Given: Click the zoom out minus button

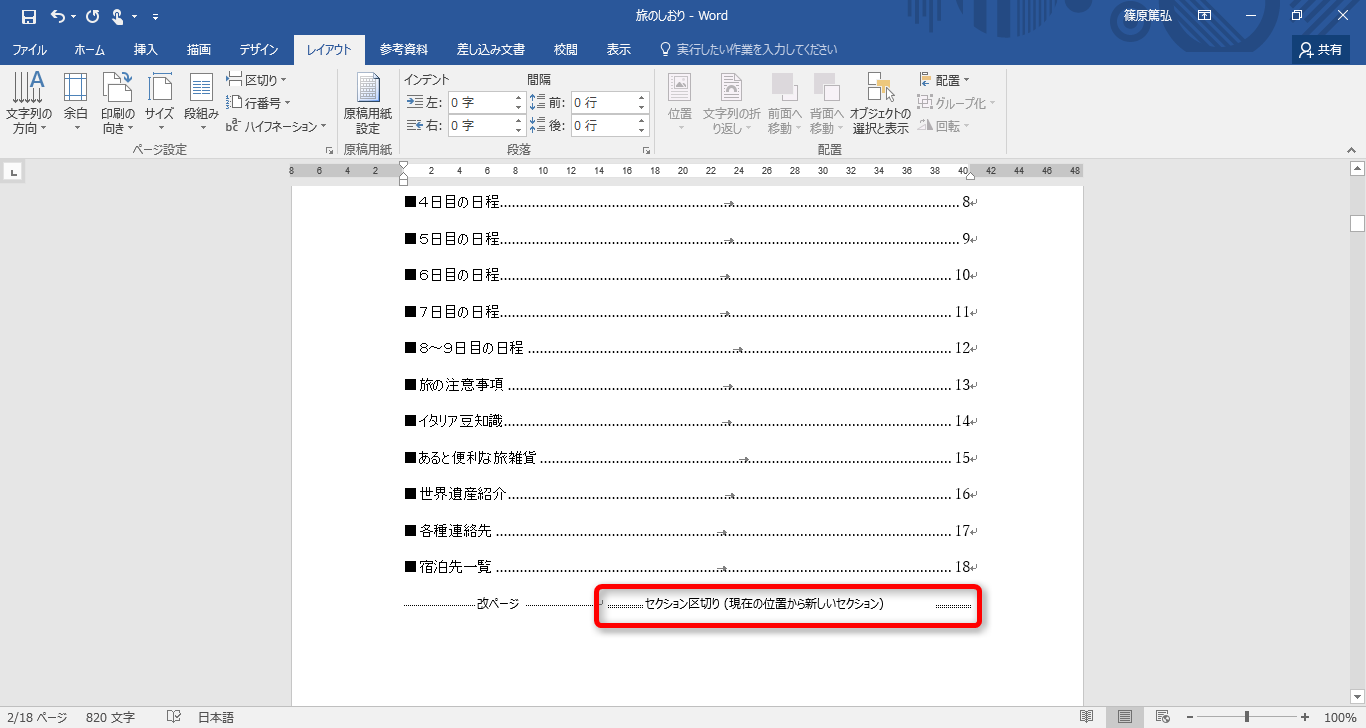Looking at the screenshot, I should click(1189, 717).
